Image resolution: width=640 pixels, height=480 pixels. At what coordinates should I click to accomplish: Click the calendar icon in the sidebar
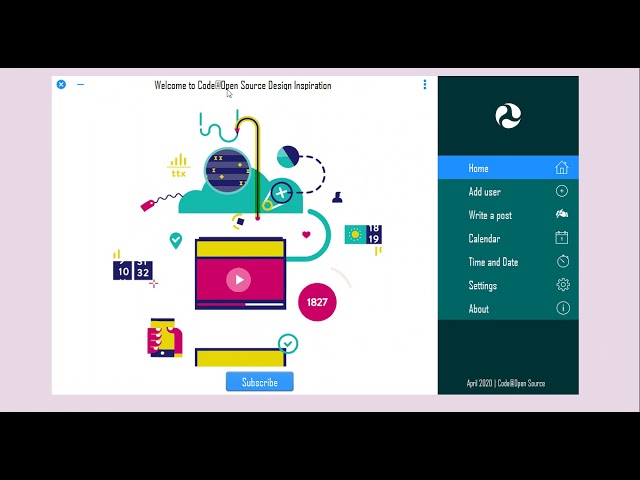[562, 238]
